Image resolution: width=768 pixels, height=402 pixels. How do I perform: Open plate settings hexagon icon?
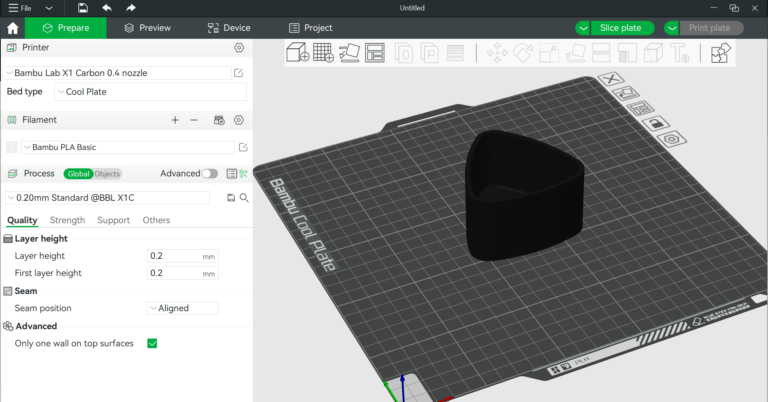672,139
